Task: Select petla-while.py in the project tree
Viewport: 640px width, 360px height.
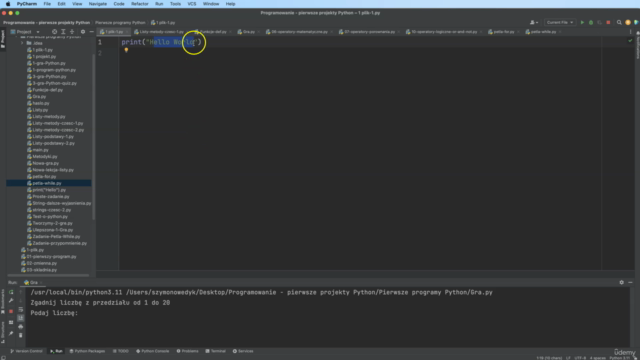Action: click(x=47, y=183)
